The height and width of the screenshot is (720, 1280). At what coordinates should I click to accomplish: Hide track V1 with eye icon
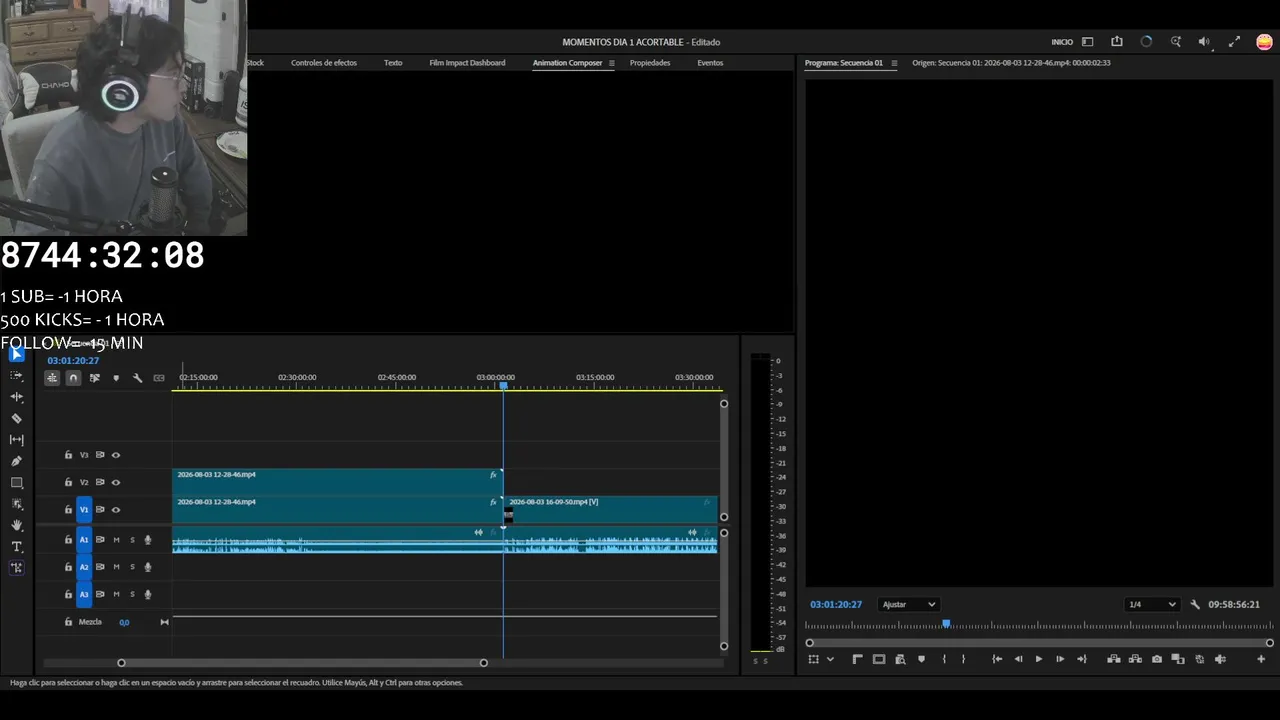[116, 510]
